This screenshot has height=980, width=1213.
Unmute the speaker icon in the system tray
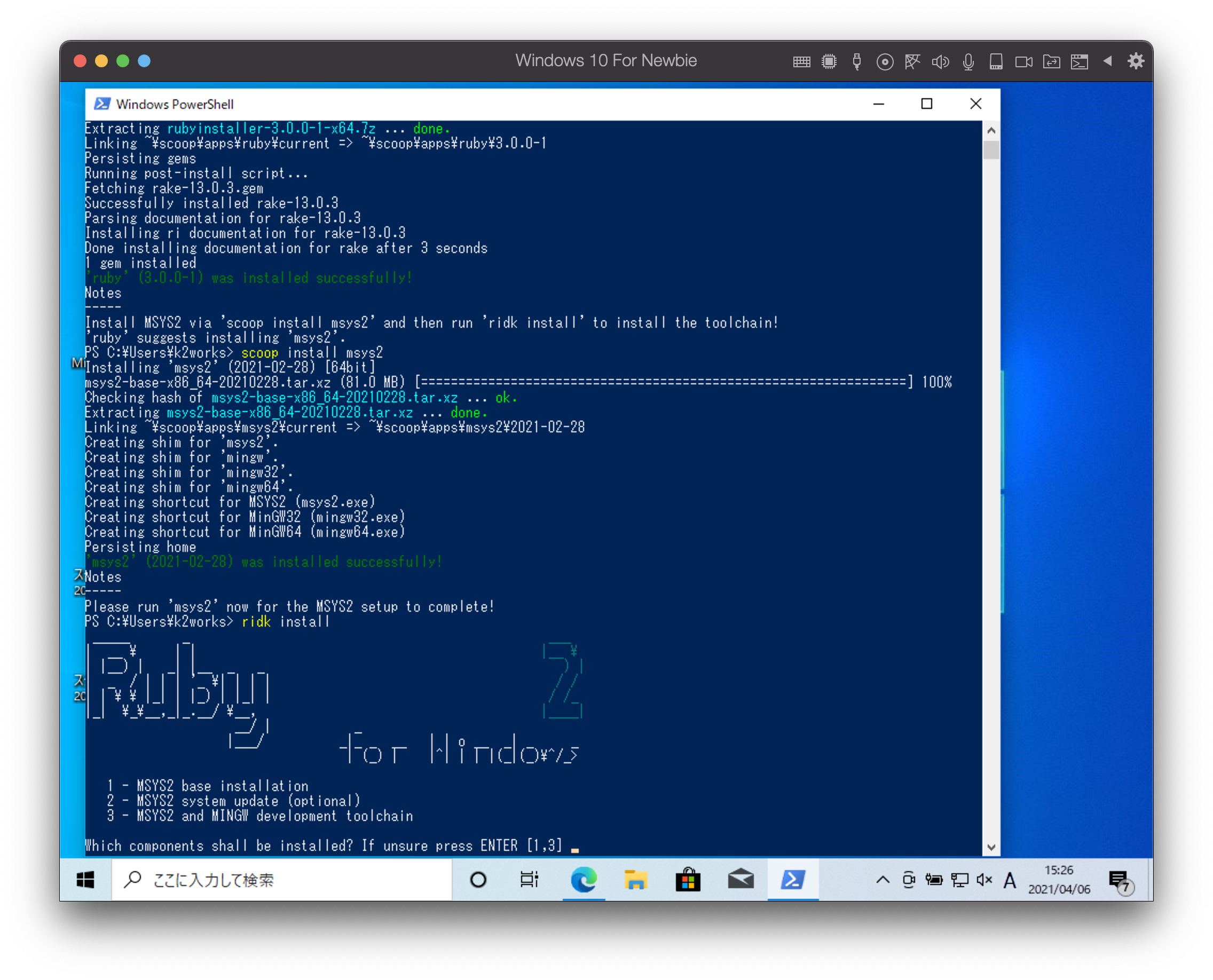point(984,880)
